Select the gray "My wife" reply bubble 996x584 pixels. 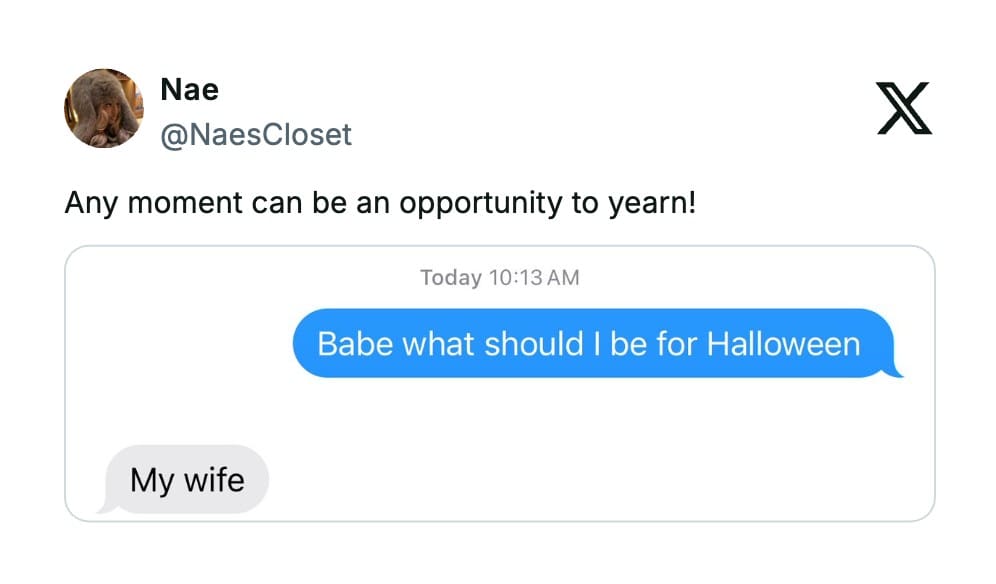[x=187, y=479]
